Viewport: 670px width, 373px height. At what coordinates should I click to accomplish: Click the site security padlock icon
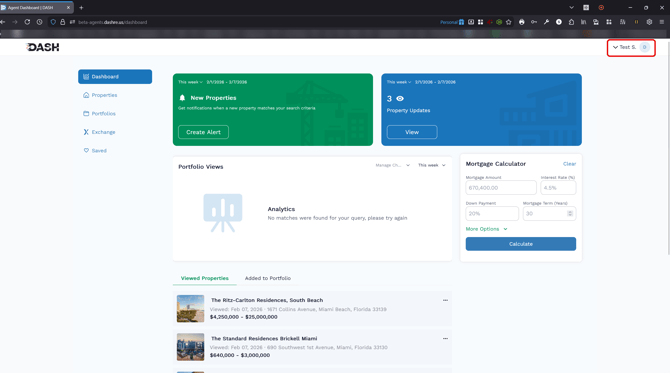coord(62,22)
